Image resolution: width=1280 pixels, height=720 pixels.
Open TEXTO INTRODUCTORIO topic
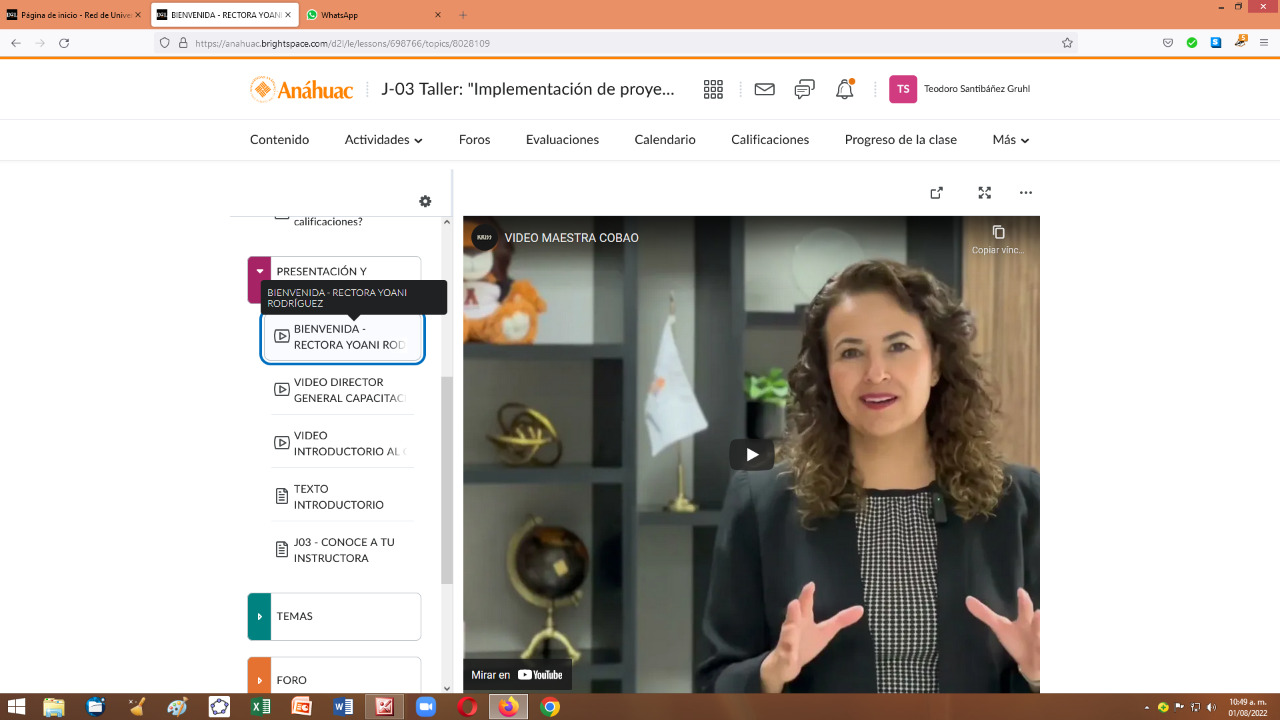(x=338, y=497)
